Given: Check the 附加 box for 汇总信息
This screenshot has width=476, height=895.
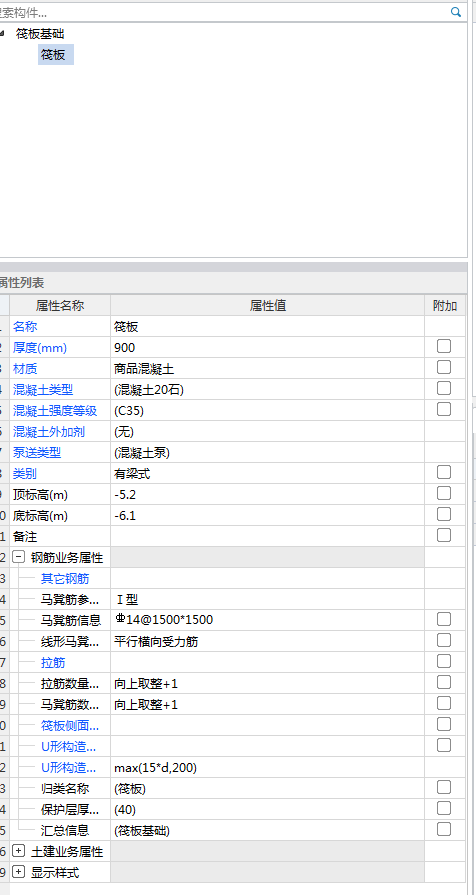Looking at the screenshot, I should [444, 829].
